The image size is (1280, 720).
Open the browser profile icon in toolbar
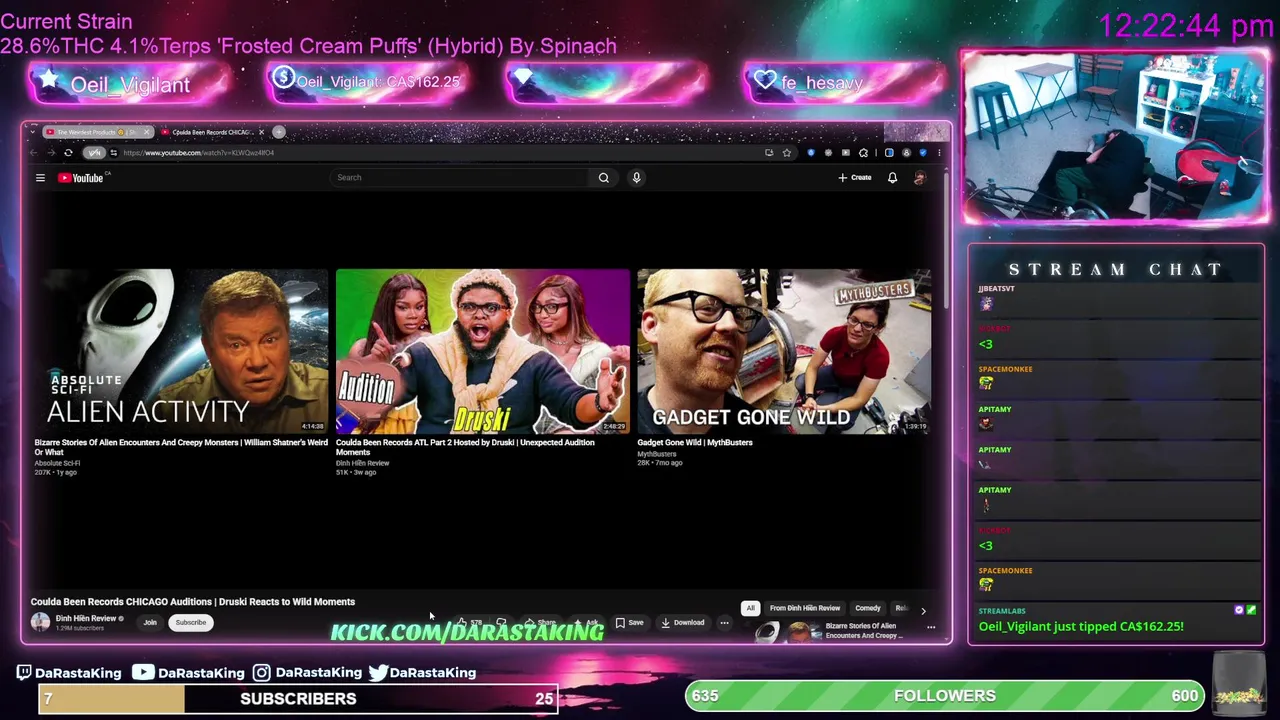coord(906,153)
